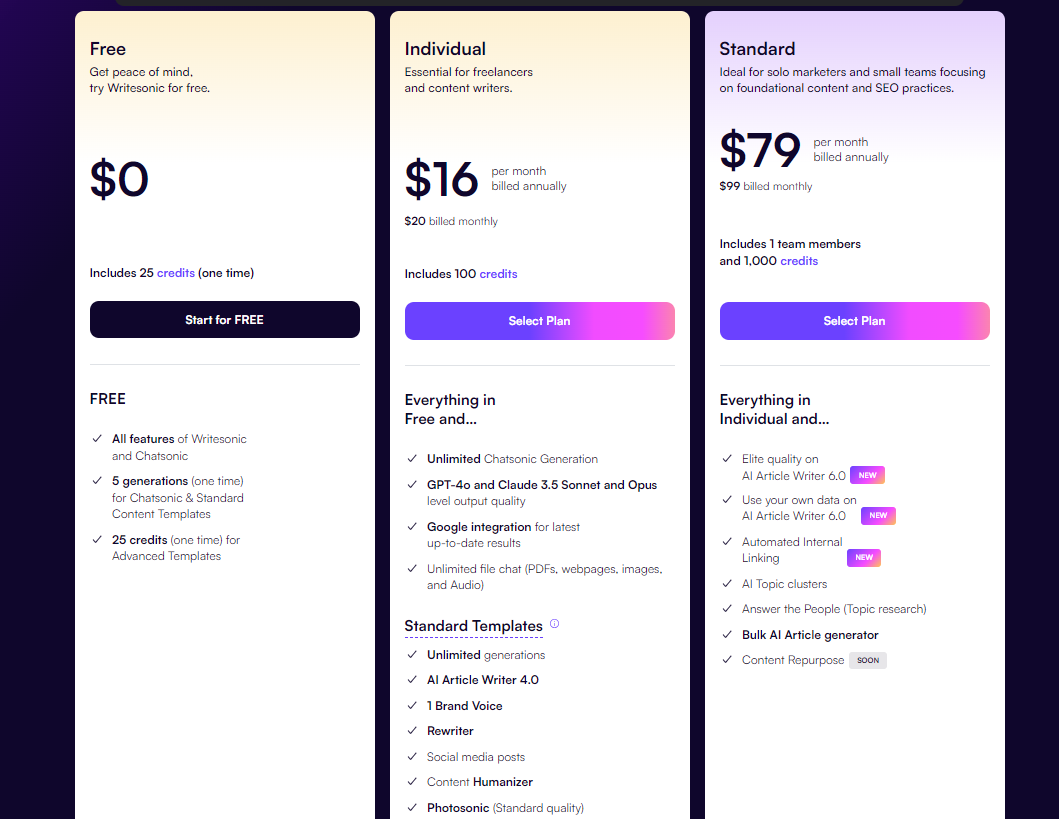Click the checkmark next to Content Humanizer
The width and height of the screenshot is (1059, 819).
(x=411, y=781)
